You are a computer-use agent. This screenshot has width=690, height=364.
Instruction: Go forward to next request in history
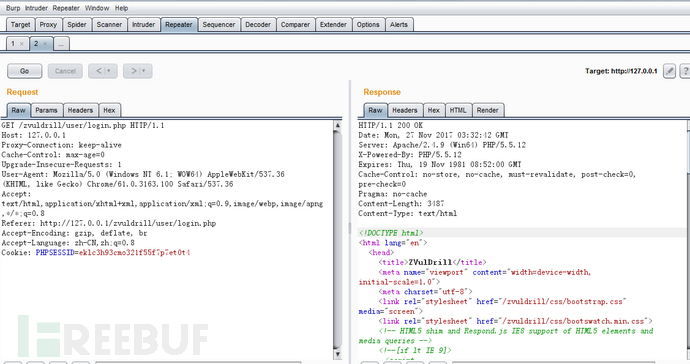coord(134,71)
